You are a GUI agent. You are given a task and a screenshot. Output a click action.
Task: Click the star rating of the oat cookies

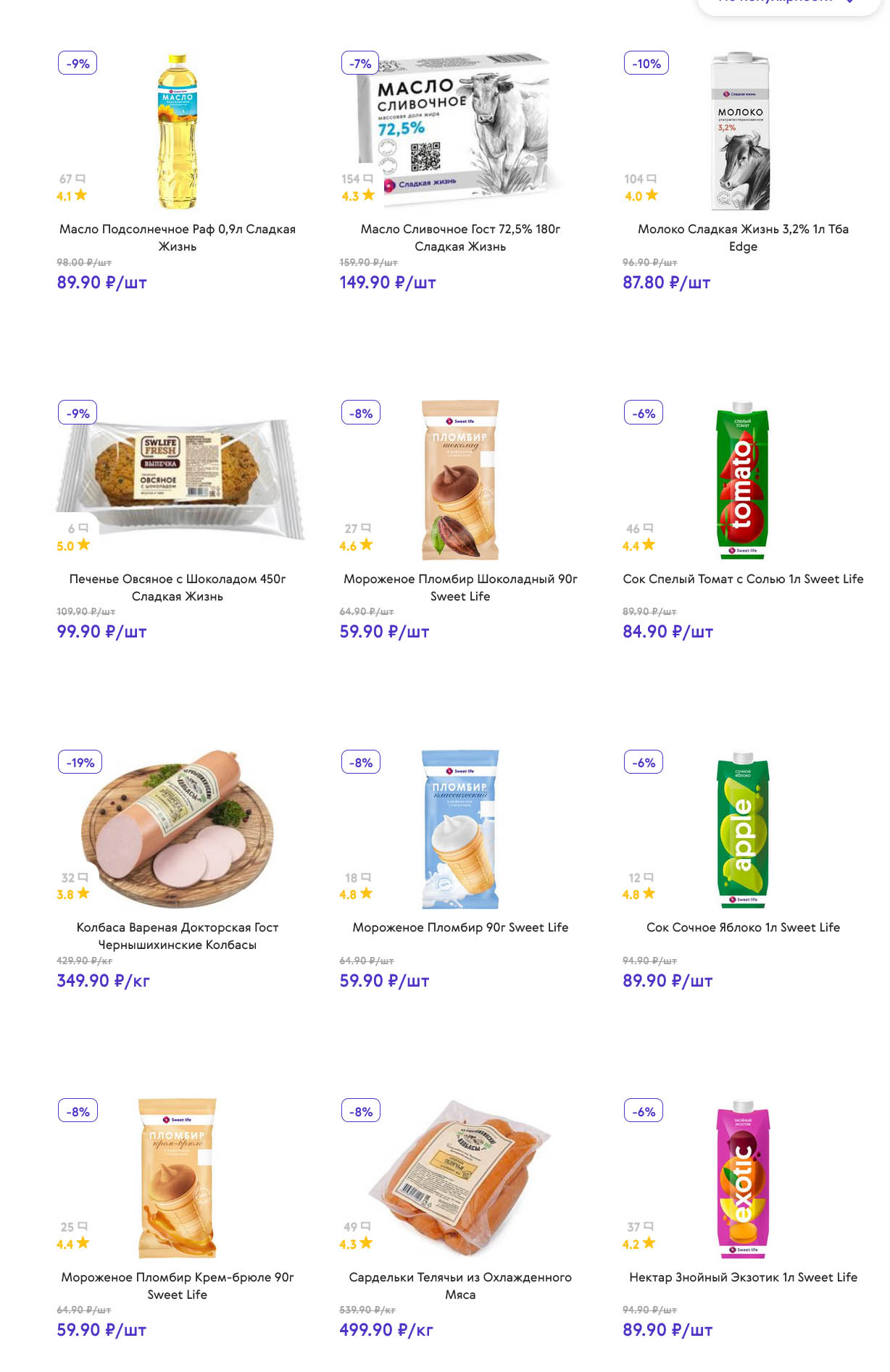point(84,545)
